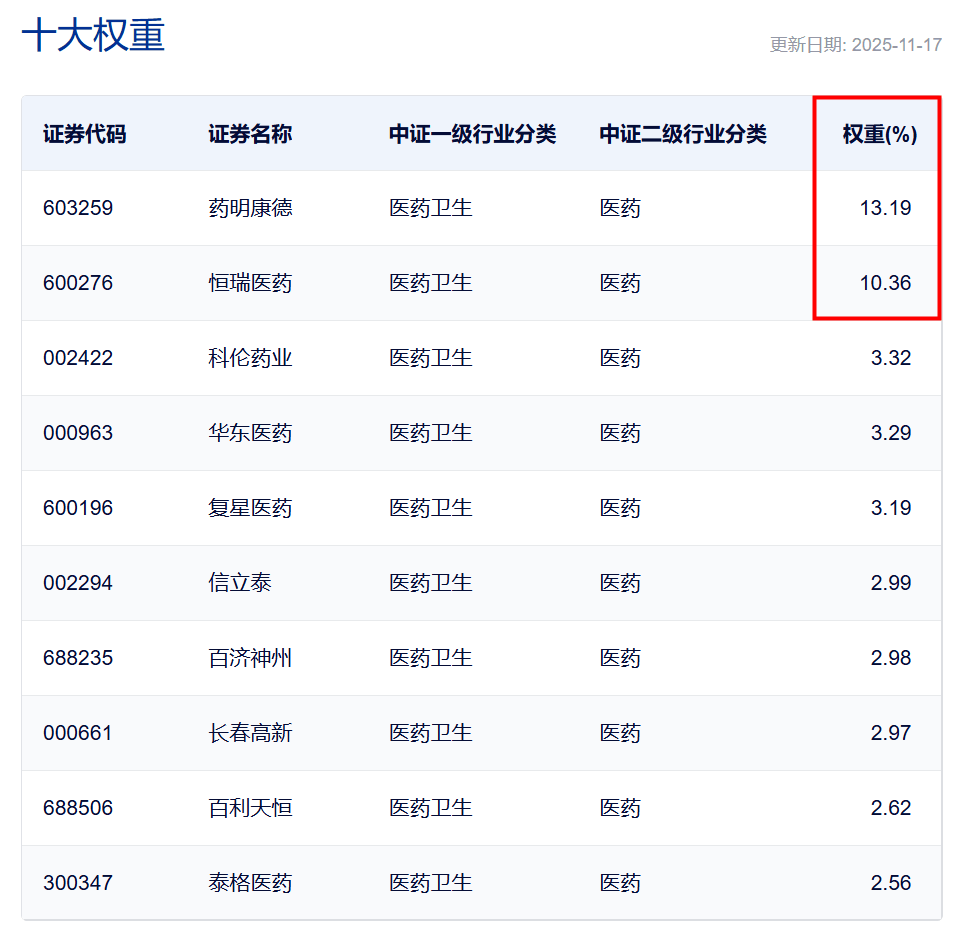Click 医药卫生 in the 华东医药 row
This screenshot has width=959, height=937.
(431, 433)
